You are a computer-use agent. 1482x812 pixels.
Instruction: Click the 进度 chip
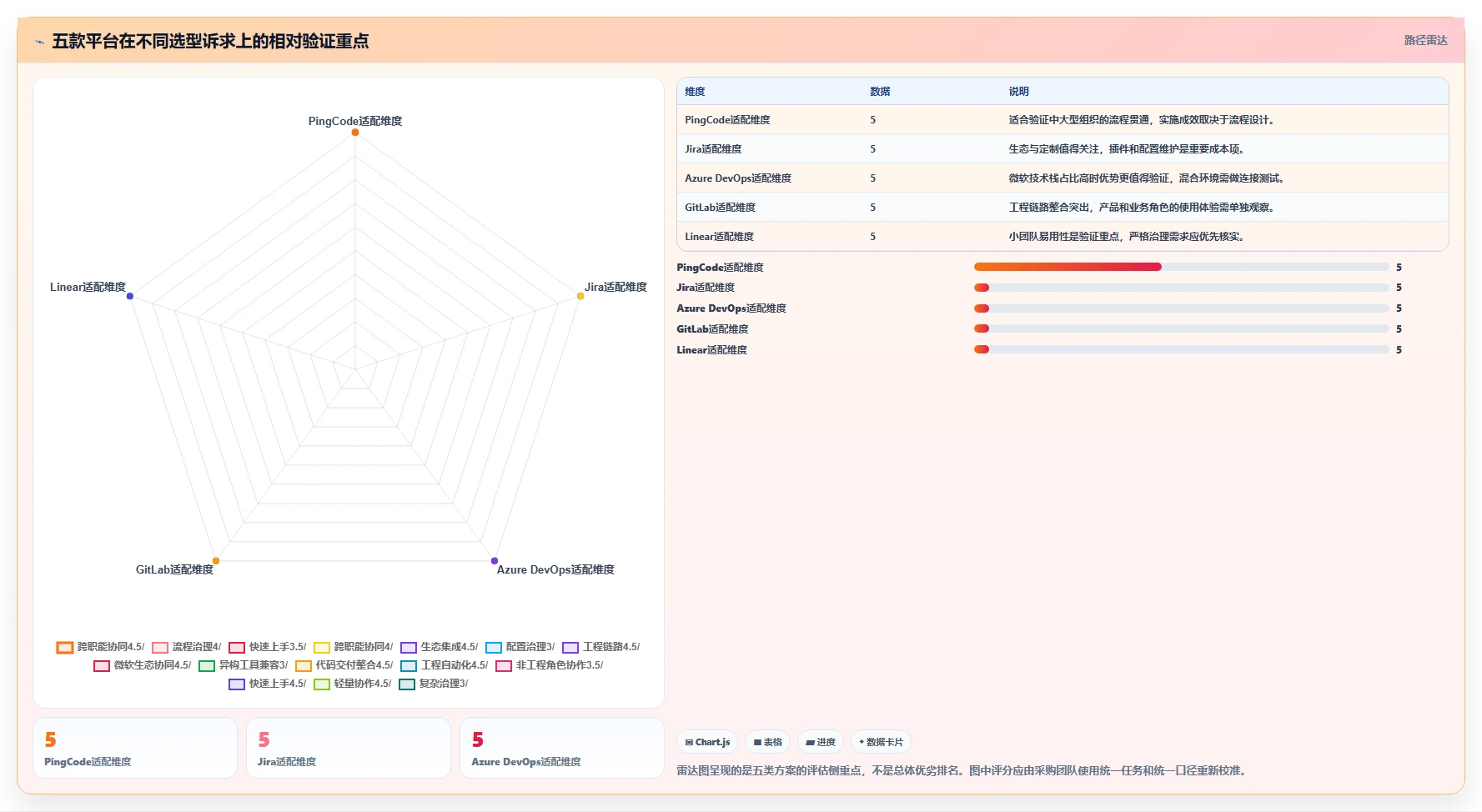pos(821,742)
